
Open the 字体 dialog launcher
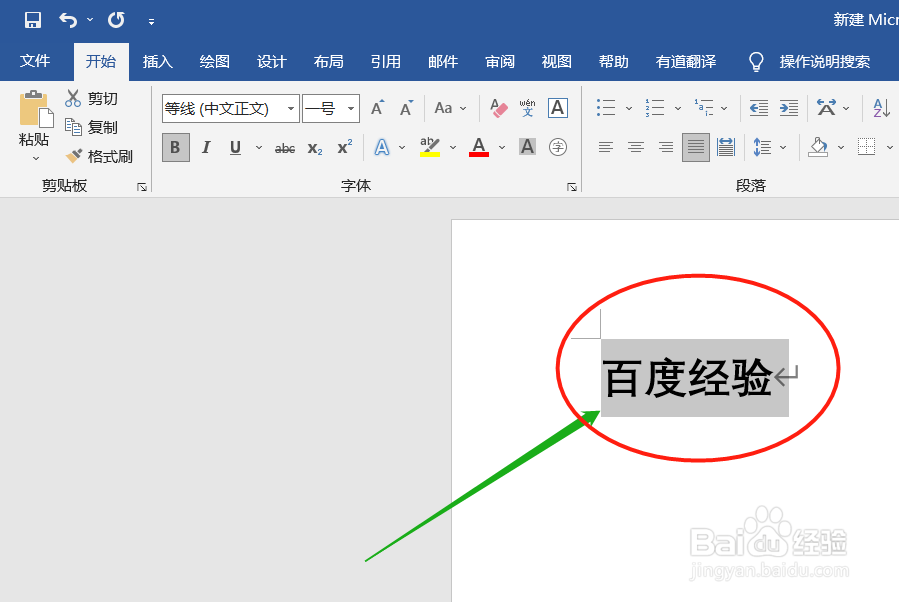(x=572, y=187)
